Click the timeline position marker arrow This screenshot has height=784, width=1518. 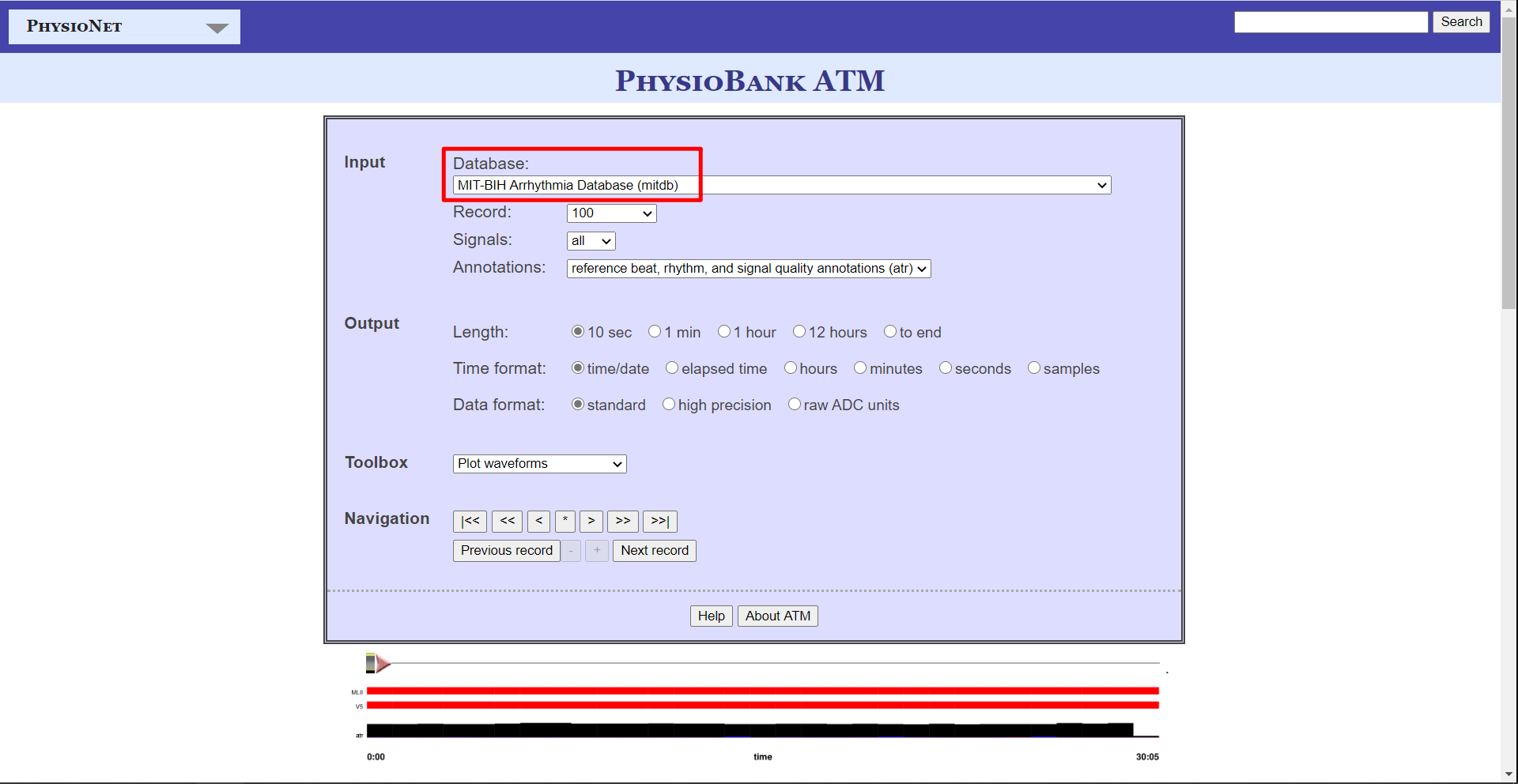click(x=380, y=663)
